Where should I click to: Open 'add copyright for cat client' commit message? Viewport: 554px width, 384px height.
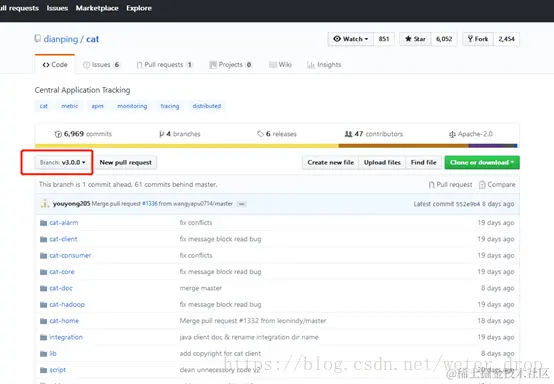tap(220, 353)
